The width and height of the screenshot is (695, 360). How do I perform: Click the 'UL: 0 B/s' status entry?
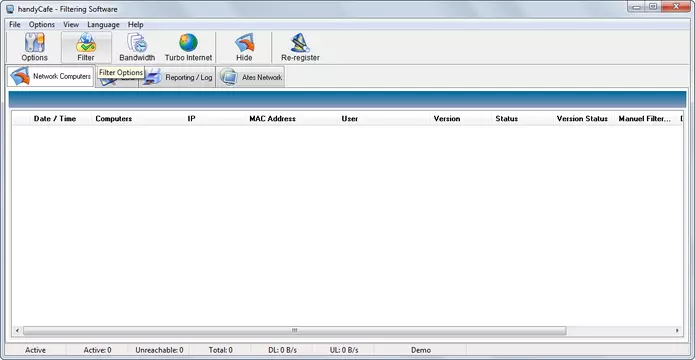pos(344,350)
